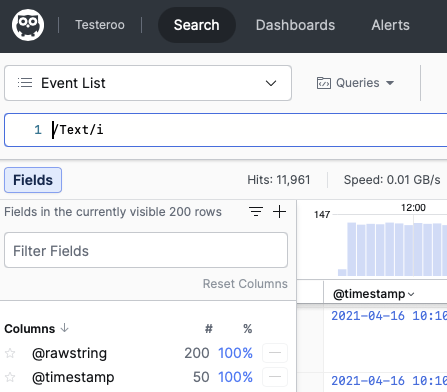The image size is (447, 392).
Task: Click the 100% value for @timestamp
Action: tap(235, 377)
